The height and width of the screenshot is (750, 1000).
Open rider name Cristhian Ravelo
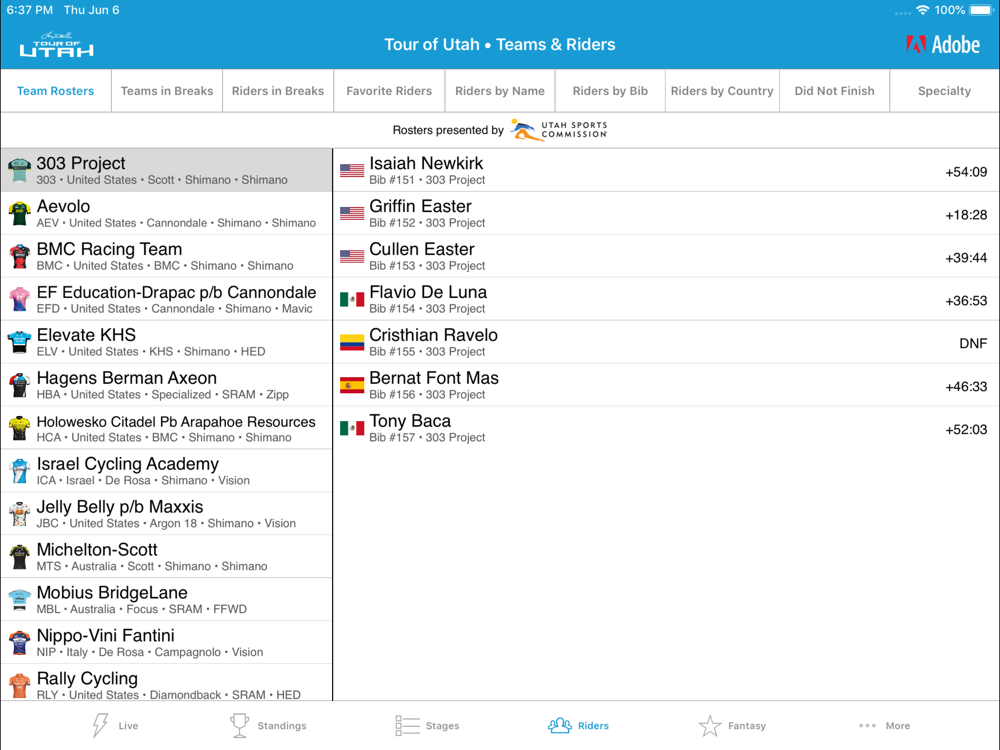[x=434, y=335]
